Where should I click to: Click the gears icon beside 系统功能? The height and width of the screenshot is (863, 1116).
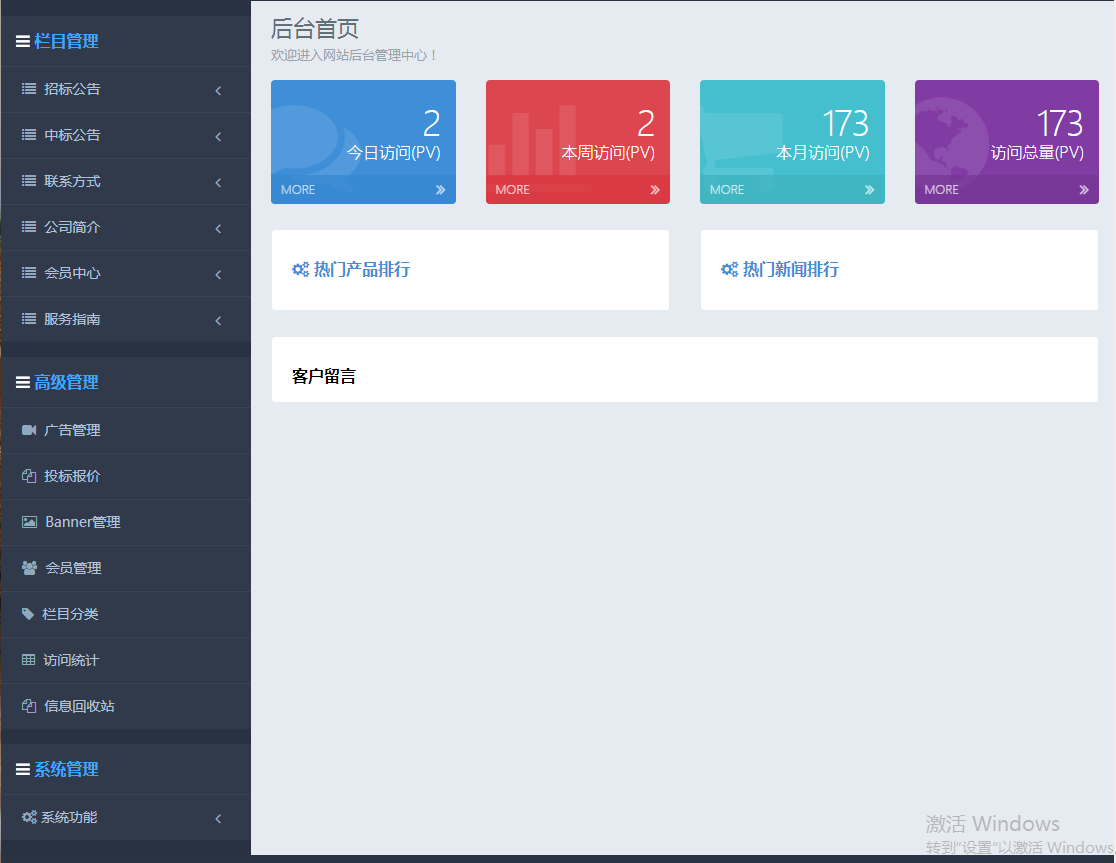pyautogui.click(x=29, y=817)
